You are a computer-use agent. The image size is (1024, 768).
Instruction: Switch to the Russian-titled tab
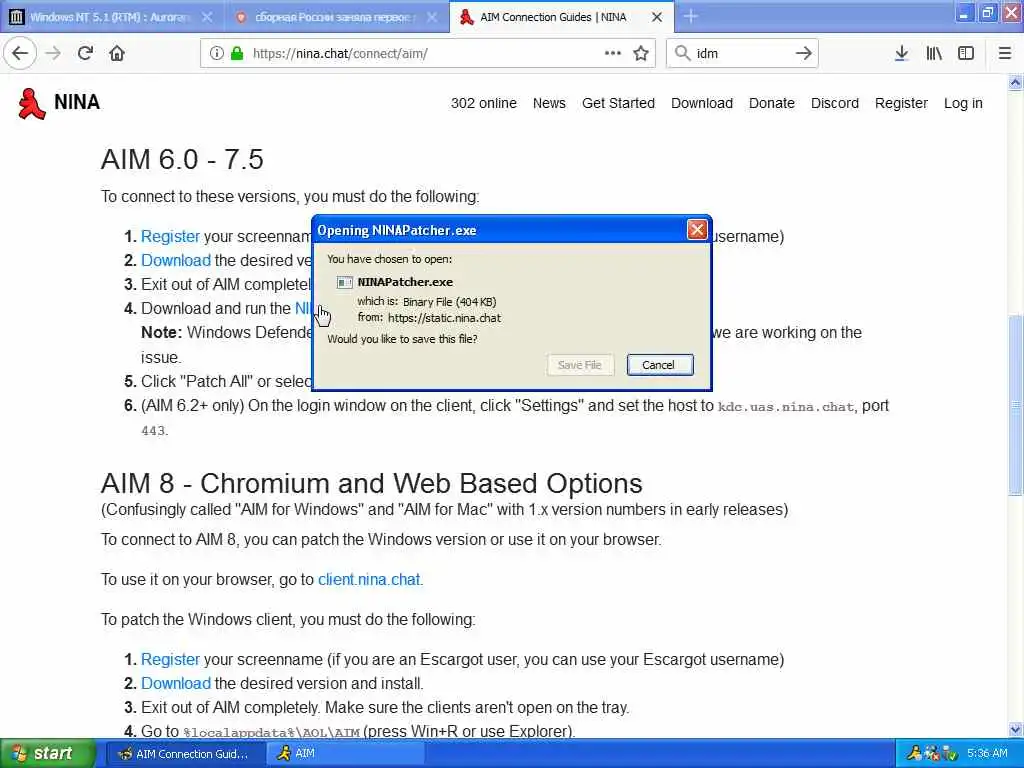coord(334,17)
